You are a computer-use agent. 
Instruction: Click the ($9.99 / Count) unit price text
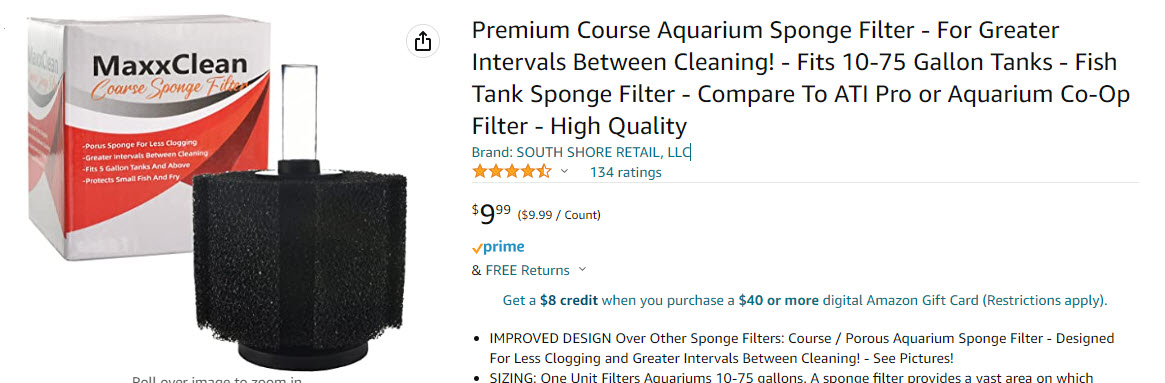(559, 216)
